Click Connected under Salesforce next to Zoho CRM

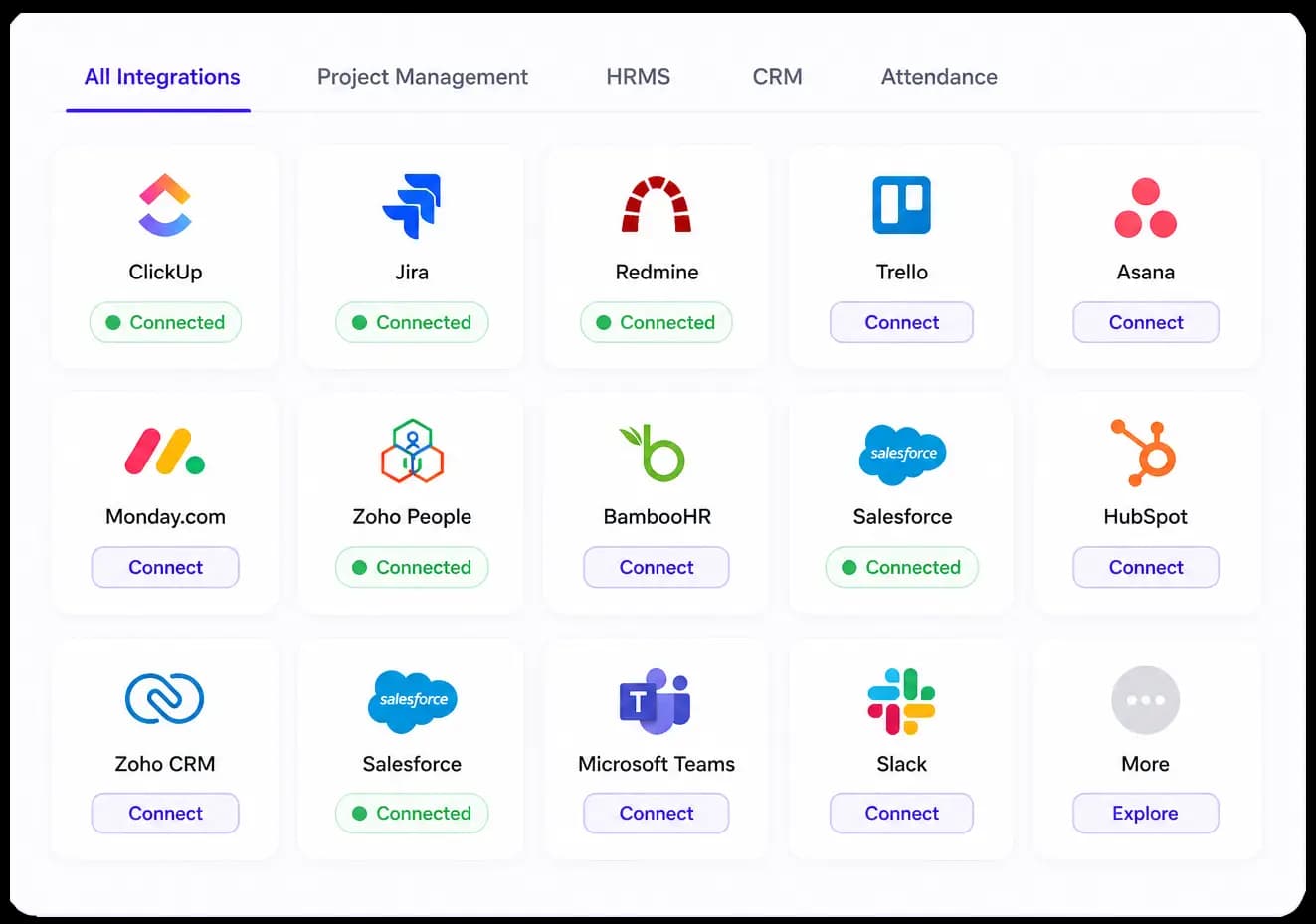[x=412, y=813]
